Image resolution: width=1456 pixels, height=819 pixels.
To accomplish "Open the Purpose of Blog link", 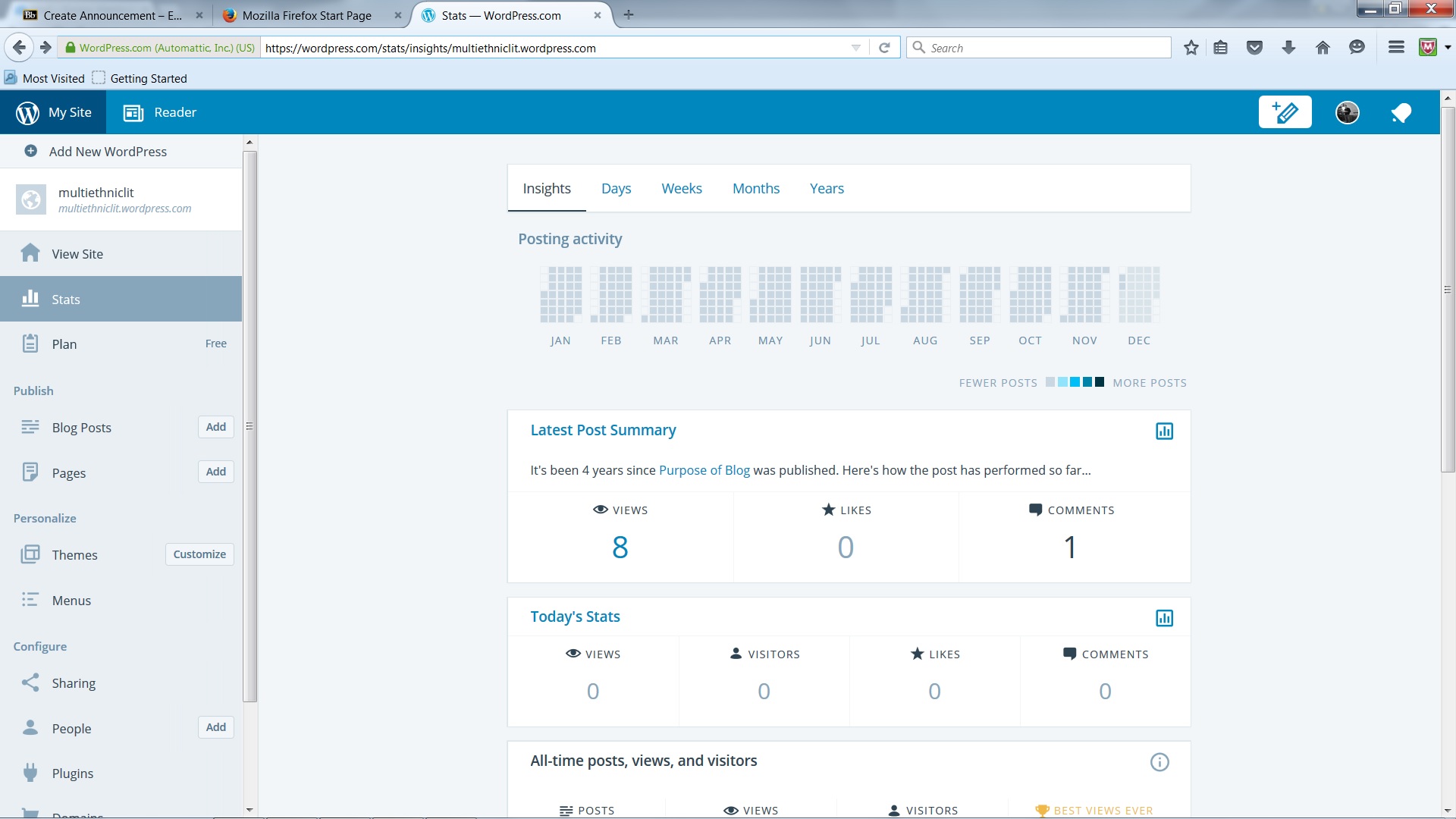I will (x=704, y=470).
